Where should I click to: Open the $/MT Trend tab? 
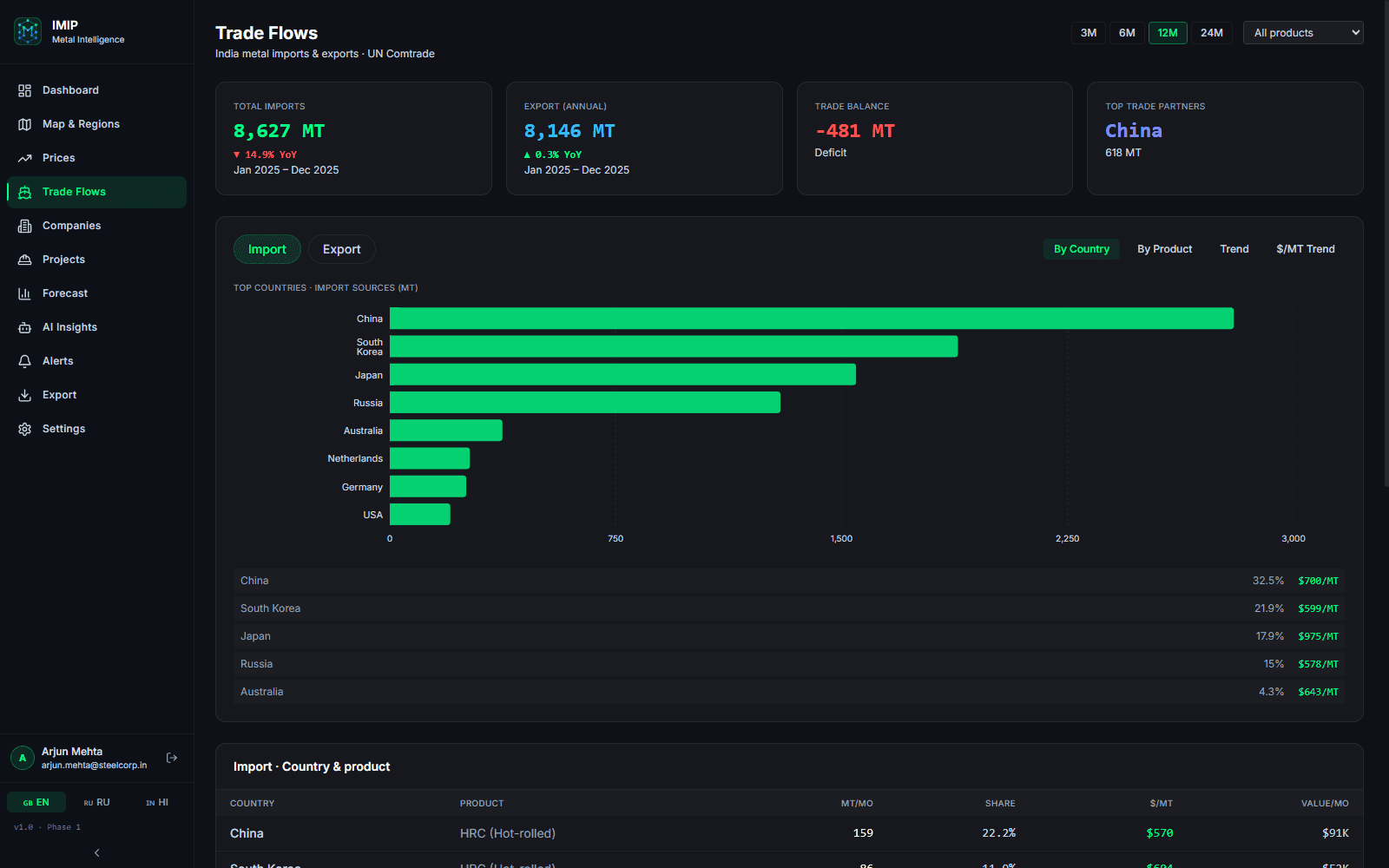tap(1305, 249)
